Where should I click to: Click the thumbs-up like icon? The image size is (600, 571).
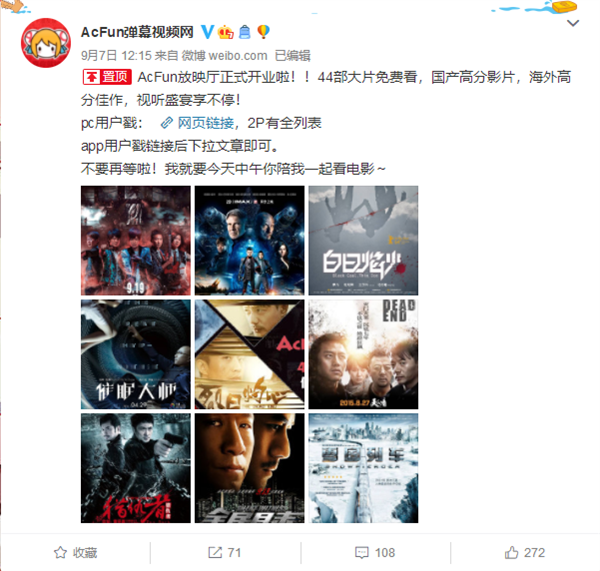tap(511, 552)
